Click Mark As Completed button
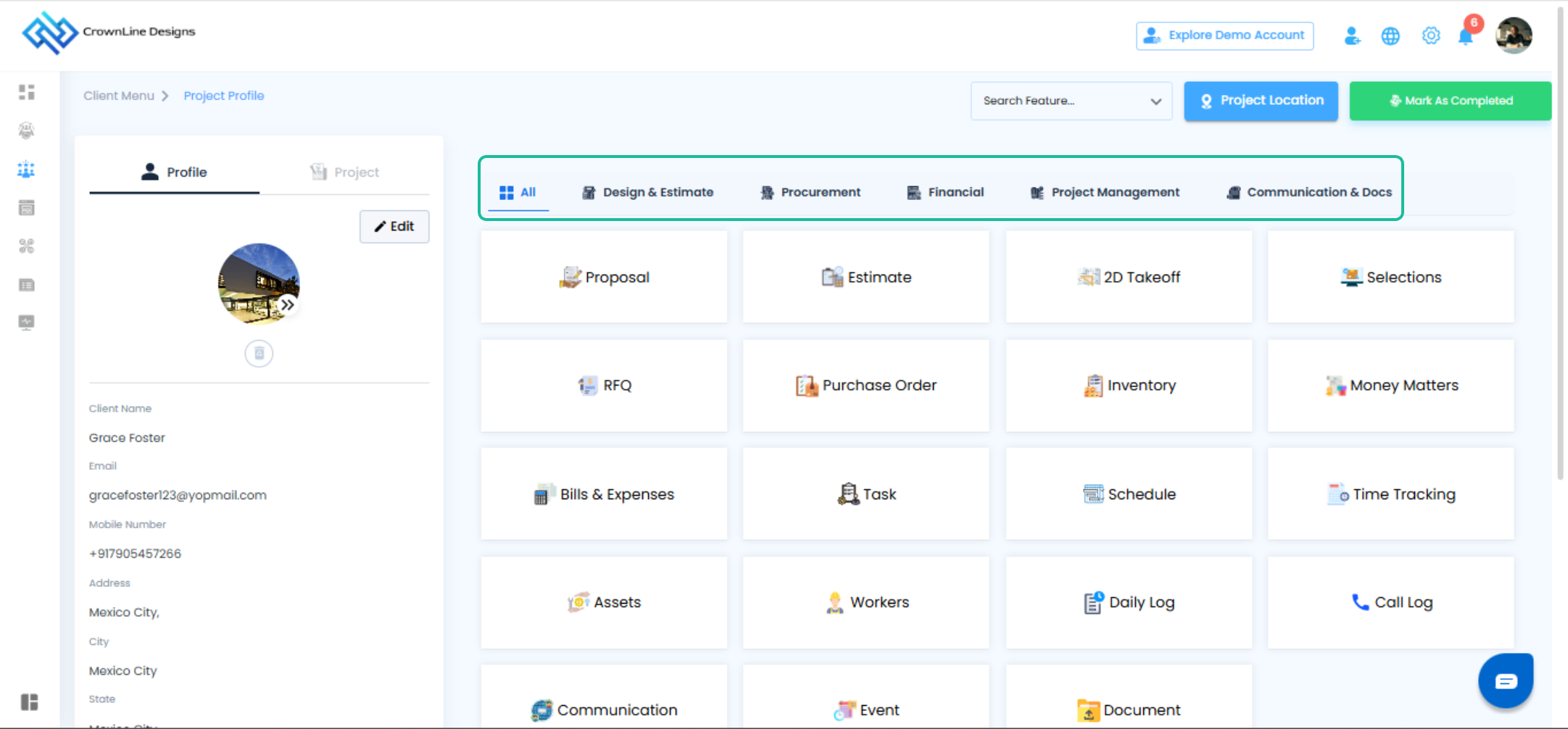 point(1451,101)
